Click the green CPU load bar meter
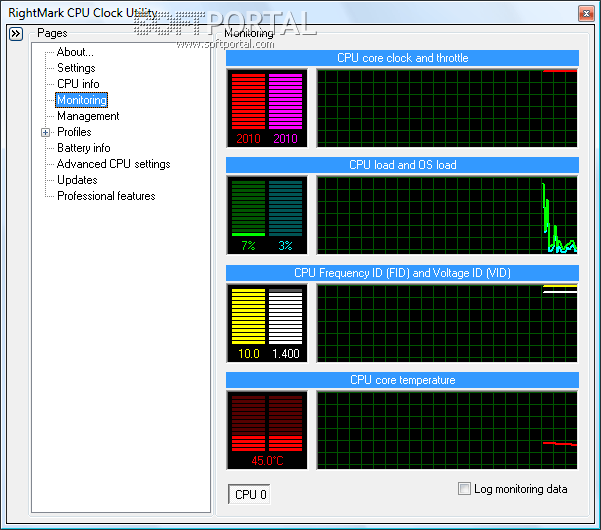Screen dimensions: 601x530 click(248, 208)
